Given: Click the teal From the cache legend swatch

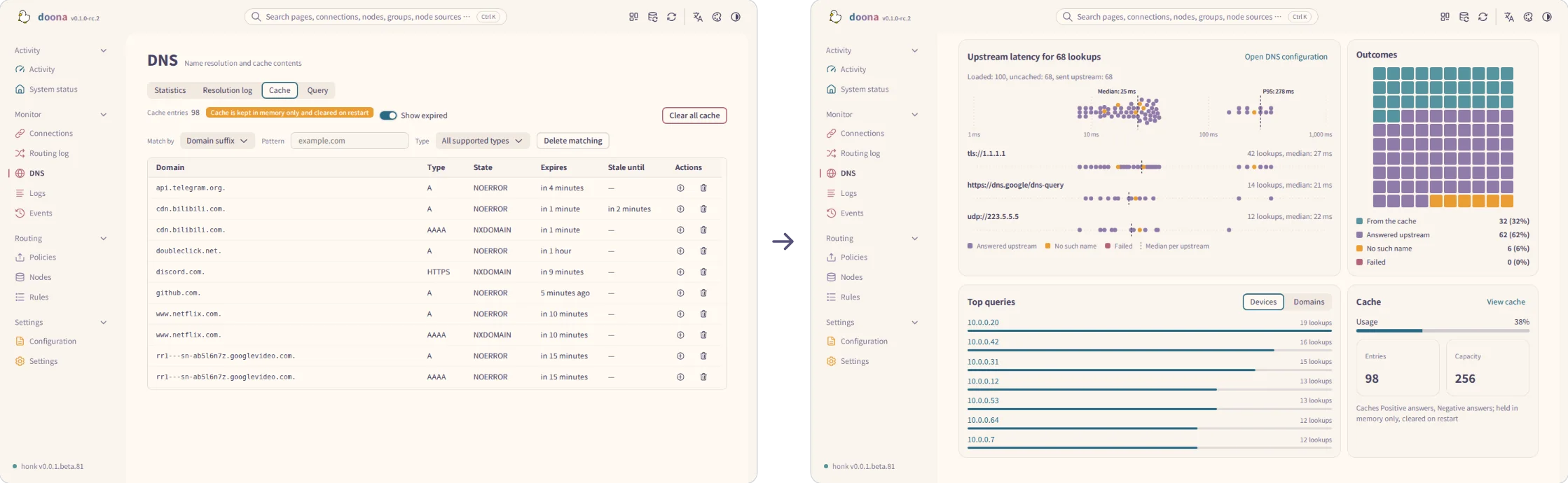Looking at the screenshot, I should [1359, 221].
